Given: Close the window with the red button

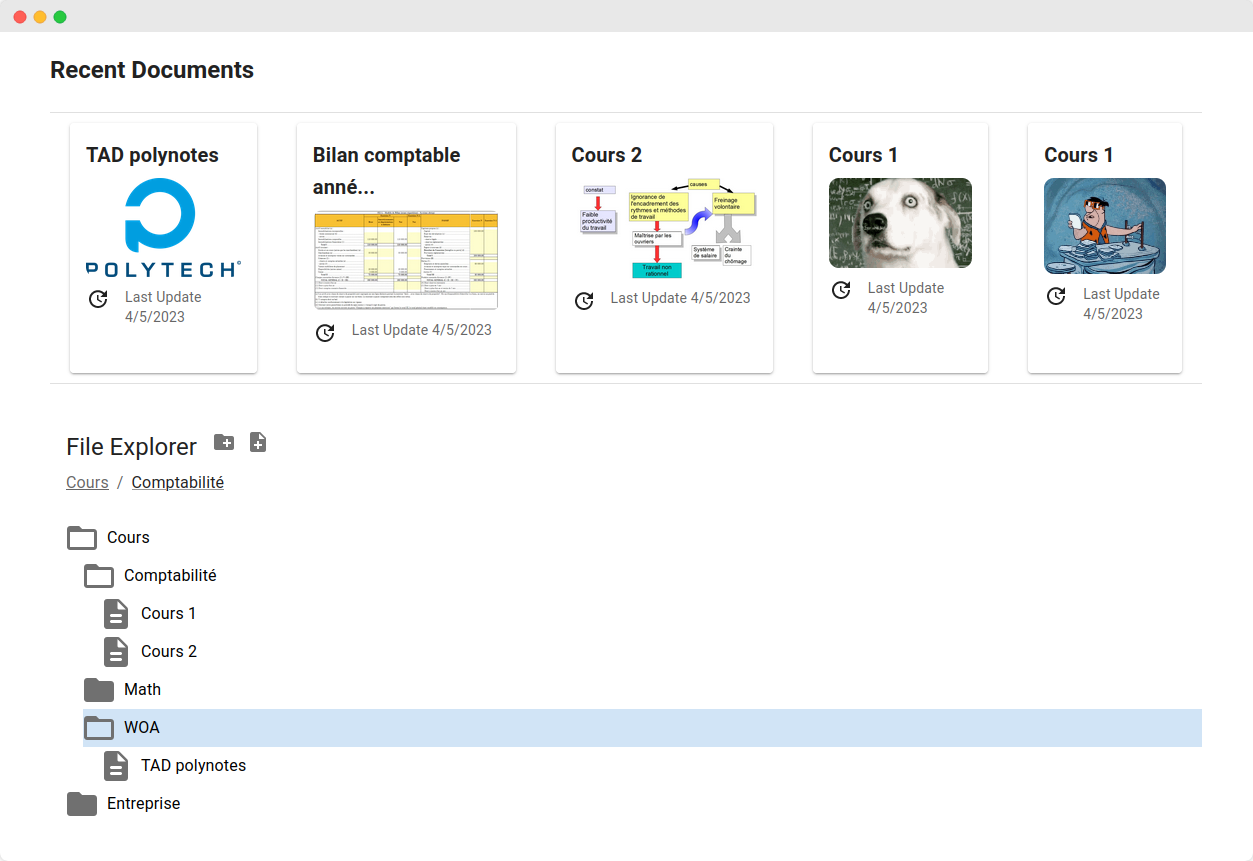Looking at the screenshot, I should click(x=20, y=17).
